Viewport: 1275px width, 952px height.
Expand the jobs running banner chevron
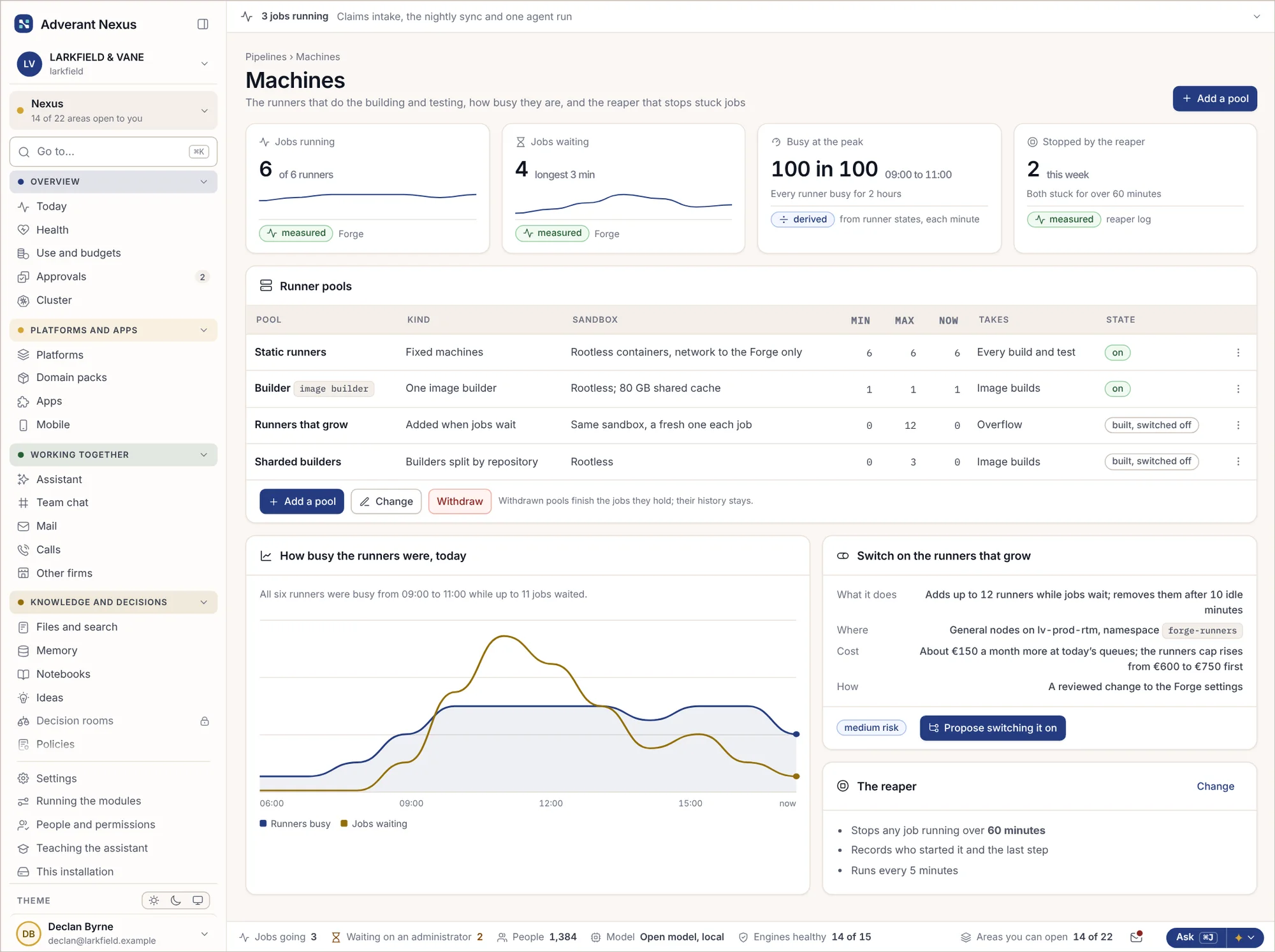(x=1257, y=17)
